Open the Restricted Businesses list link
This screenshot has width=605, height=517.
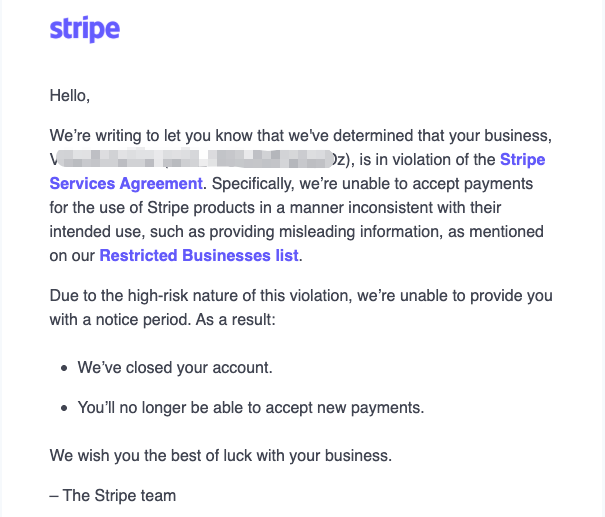(x=199, y=255)
